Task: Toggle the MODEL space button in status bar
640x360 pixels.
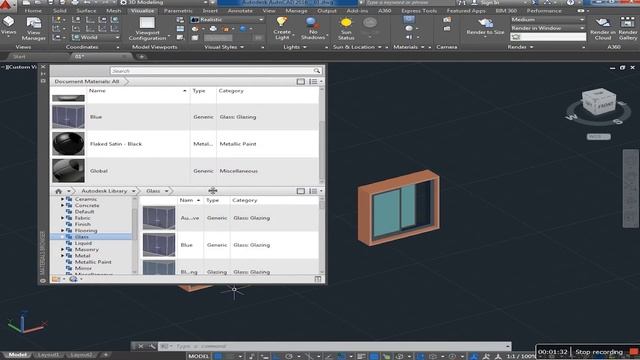Action: tap(199, 356)
